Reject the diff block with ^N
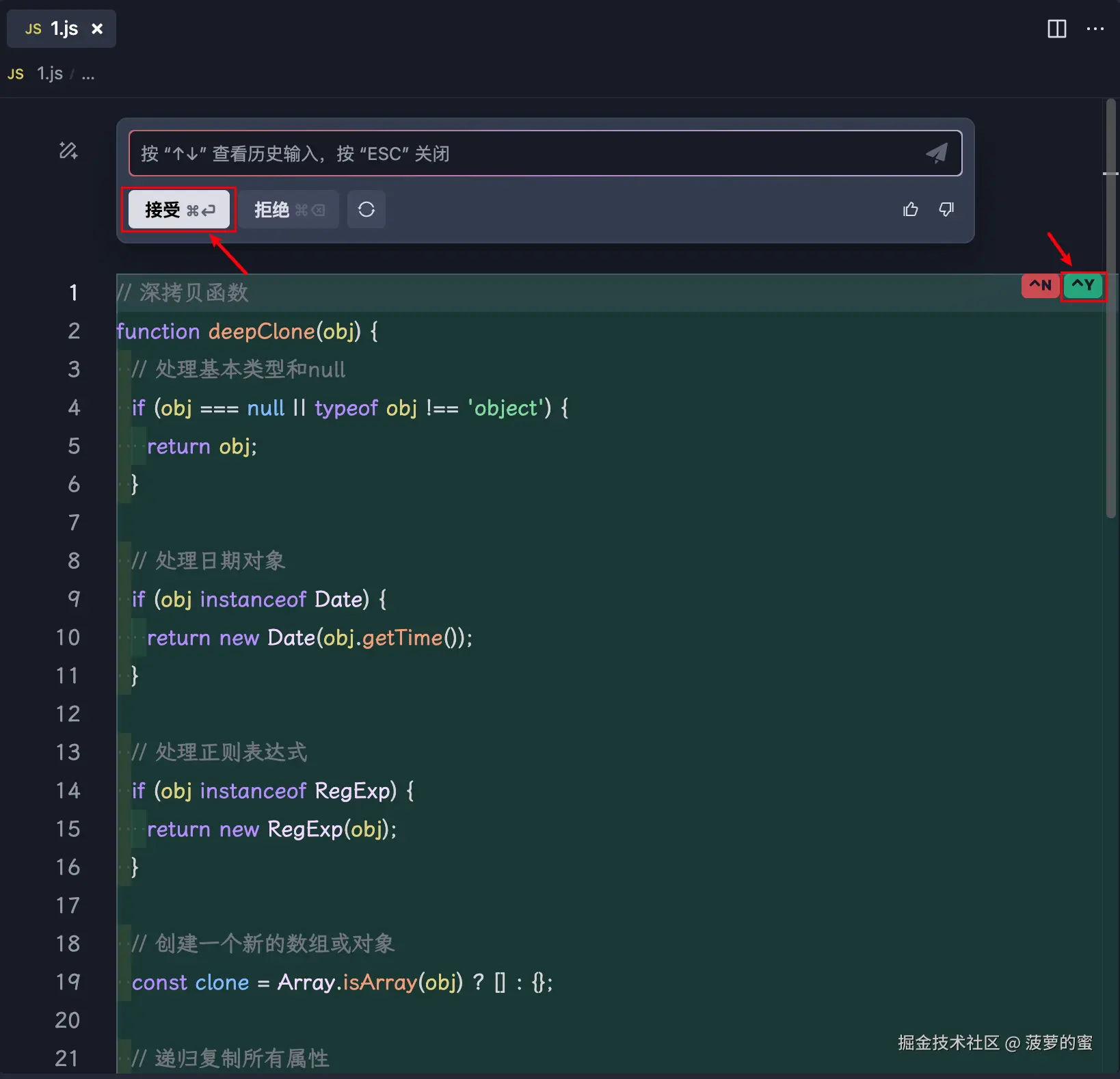The height and width of the screenshot is (1079, 1120). click(x=1040, y=286)
